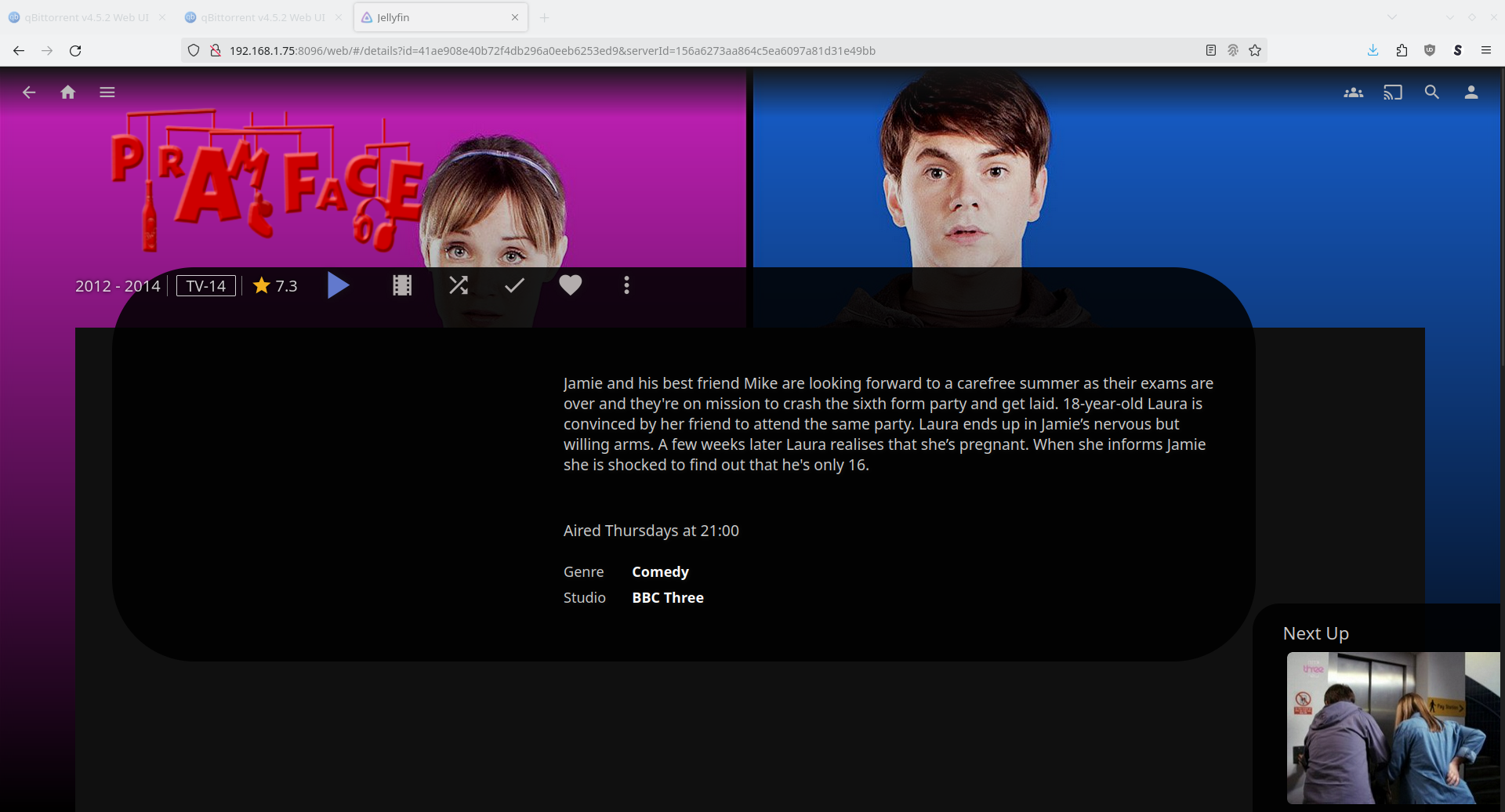Open the BBC Three studio link
Screen dimensions: 1505x812
pyautogui.click(x=668, y=598)
